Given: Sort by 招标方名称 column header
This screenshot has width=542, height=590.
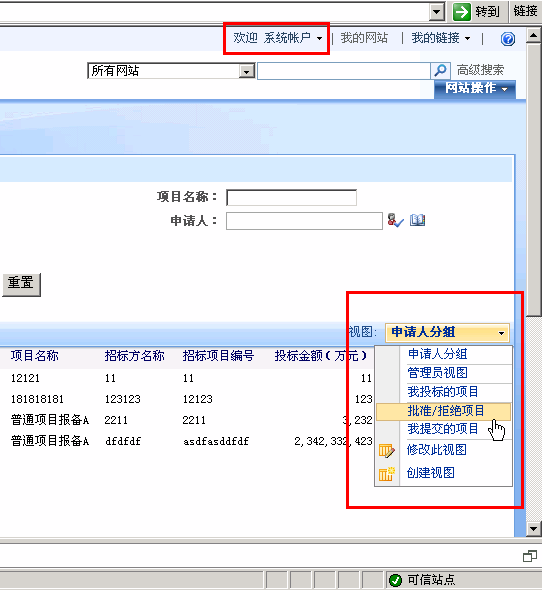Looking at the screenshot, I should (134, 356).
